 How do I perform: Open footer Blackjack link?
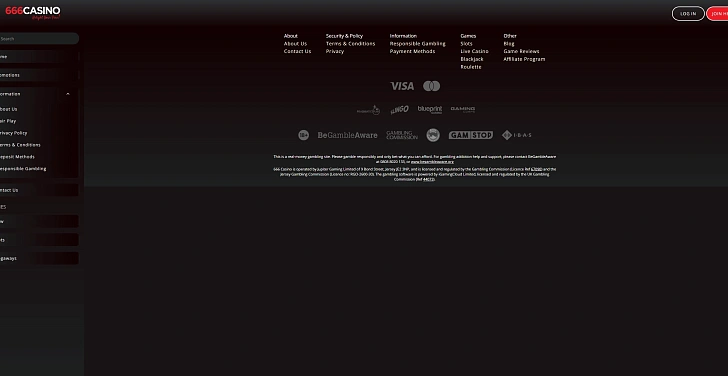(x=472, y=59)
